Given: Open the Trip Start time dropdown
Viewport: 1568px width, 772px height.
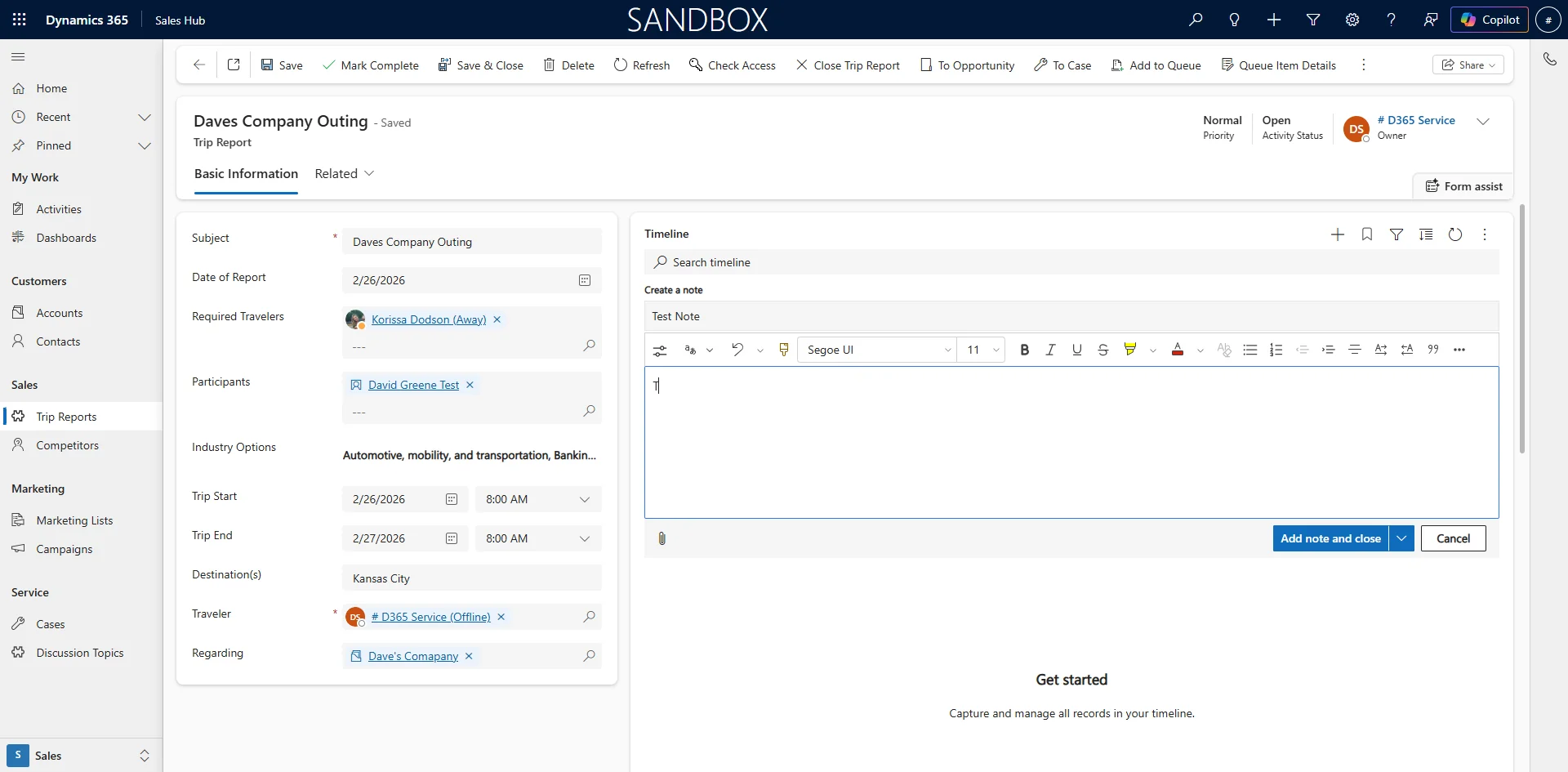Looking at the screenshot, I should coord(585,499).
